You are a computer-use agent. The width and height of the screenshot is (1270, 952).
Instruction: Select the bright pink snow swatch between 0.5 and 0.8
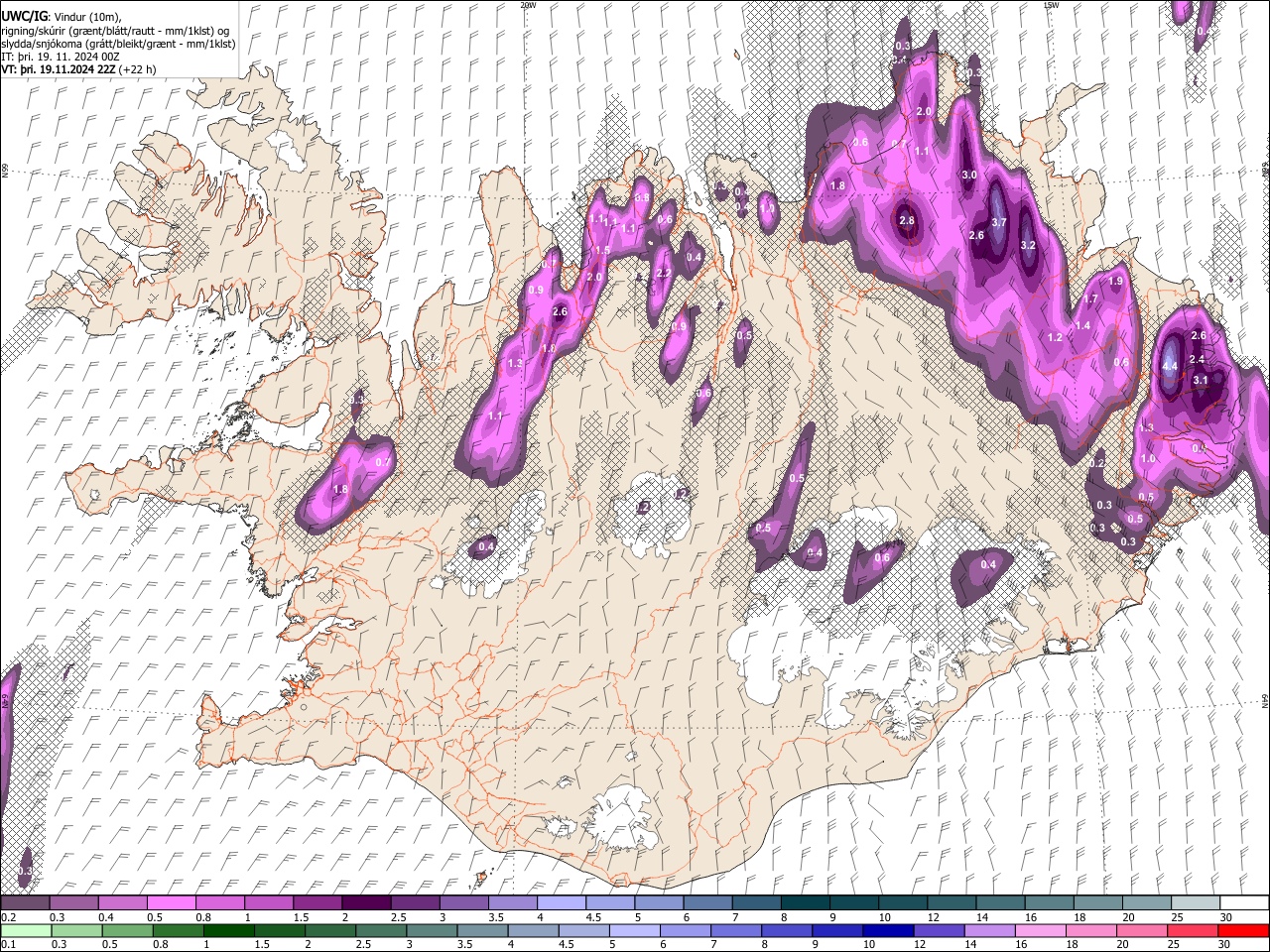171,902
